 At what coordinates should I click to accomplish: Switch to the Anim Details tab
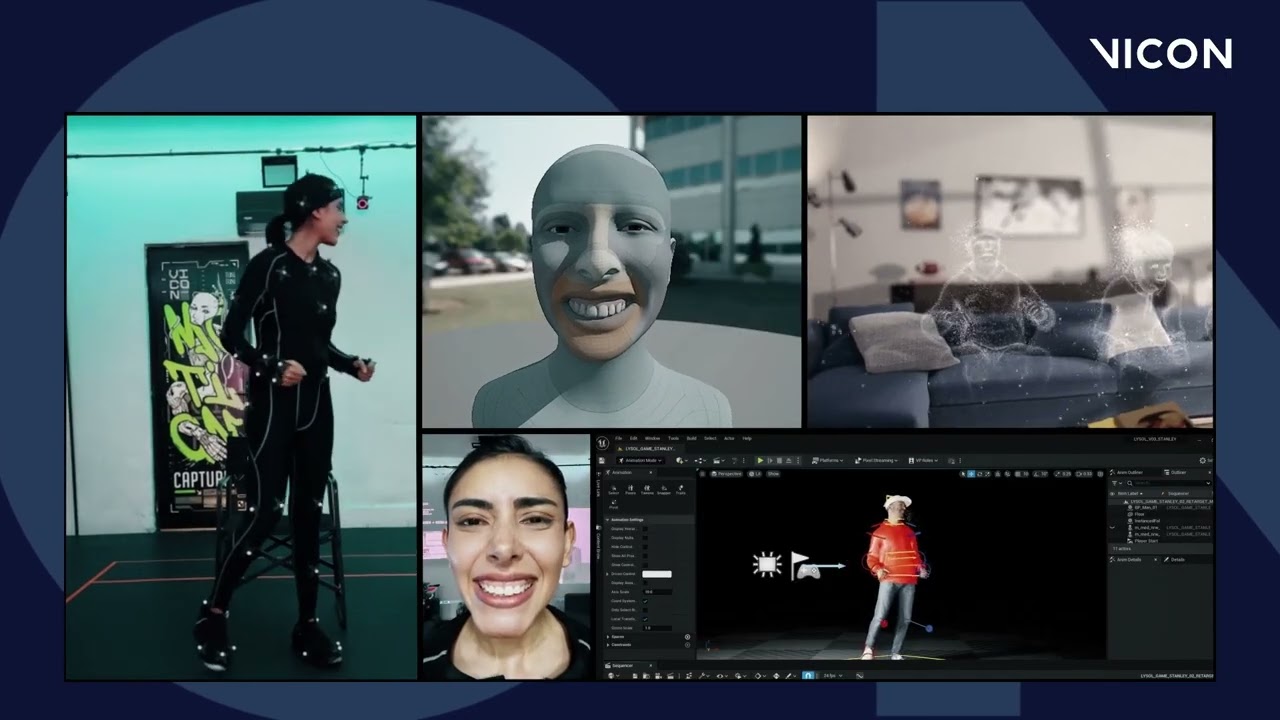point(1129,559)
